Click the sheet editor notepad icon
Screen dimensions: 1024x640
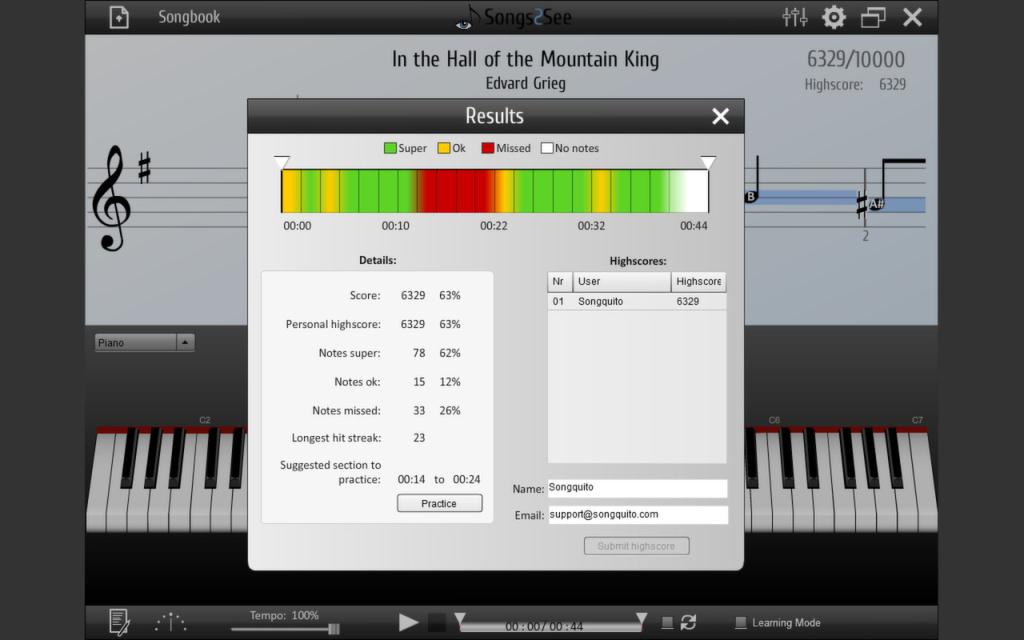[119, 622]
